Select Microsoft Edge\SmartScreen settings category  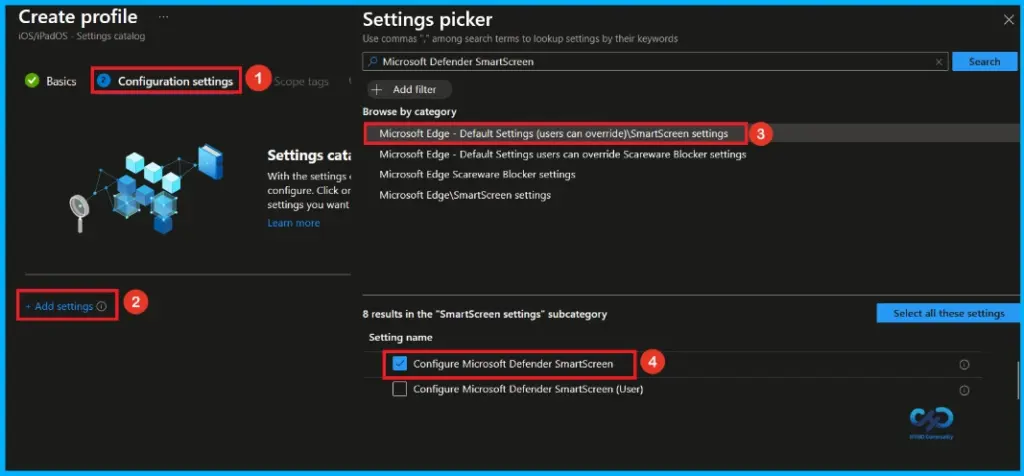(x=464, y=195)
